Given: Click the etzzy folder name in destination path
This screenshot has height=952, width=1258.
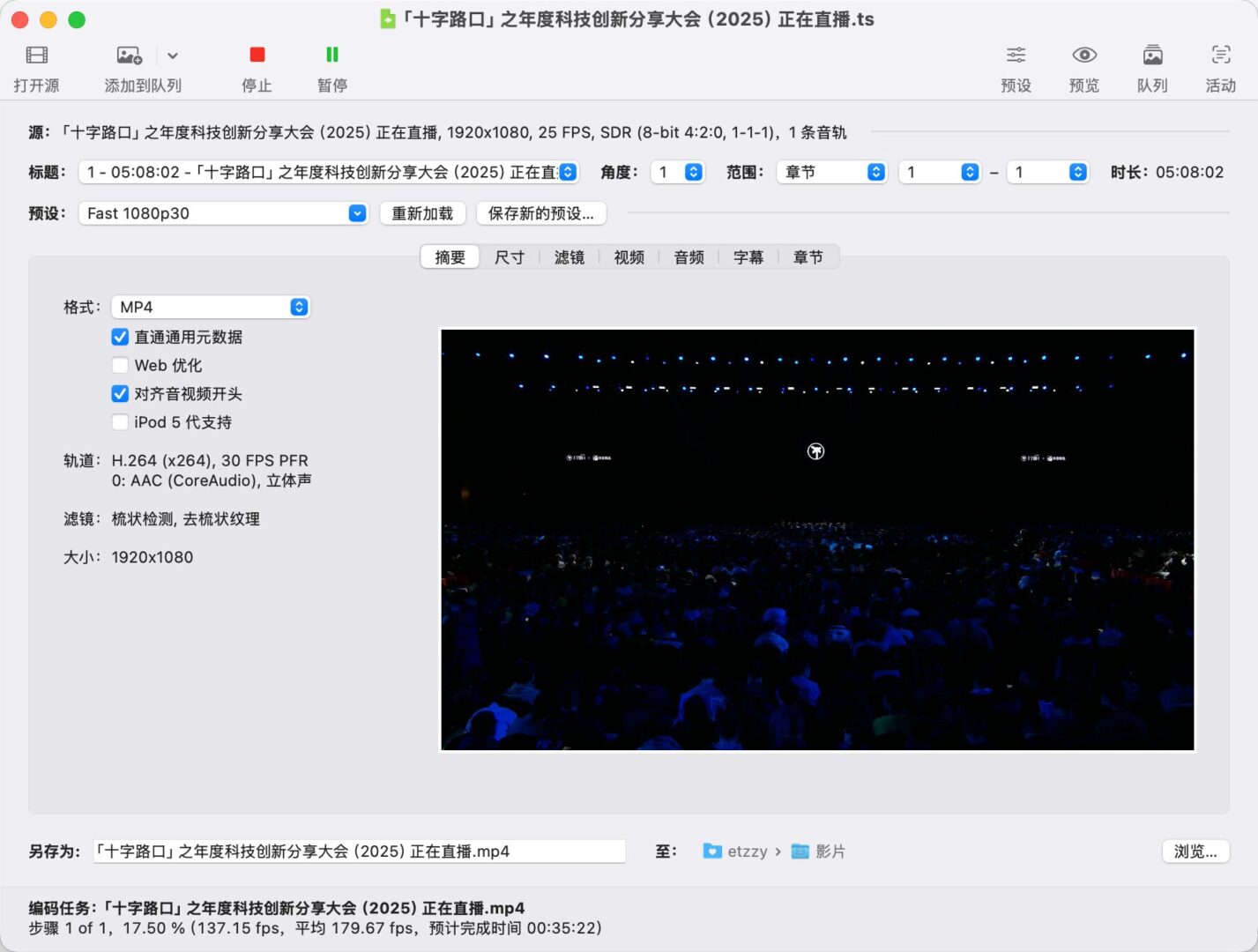Looking at the screenshot, I should click(x=748, y=852).
